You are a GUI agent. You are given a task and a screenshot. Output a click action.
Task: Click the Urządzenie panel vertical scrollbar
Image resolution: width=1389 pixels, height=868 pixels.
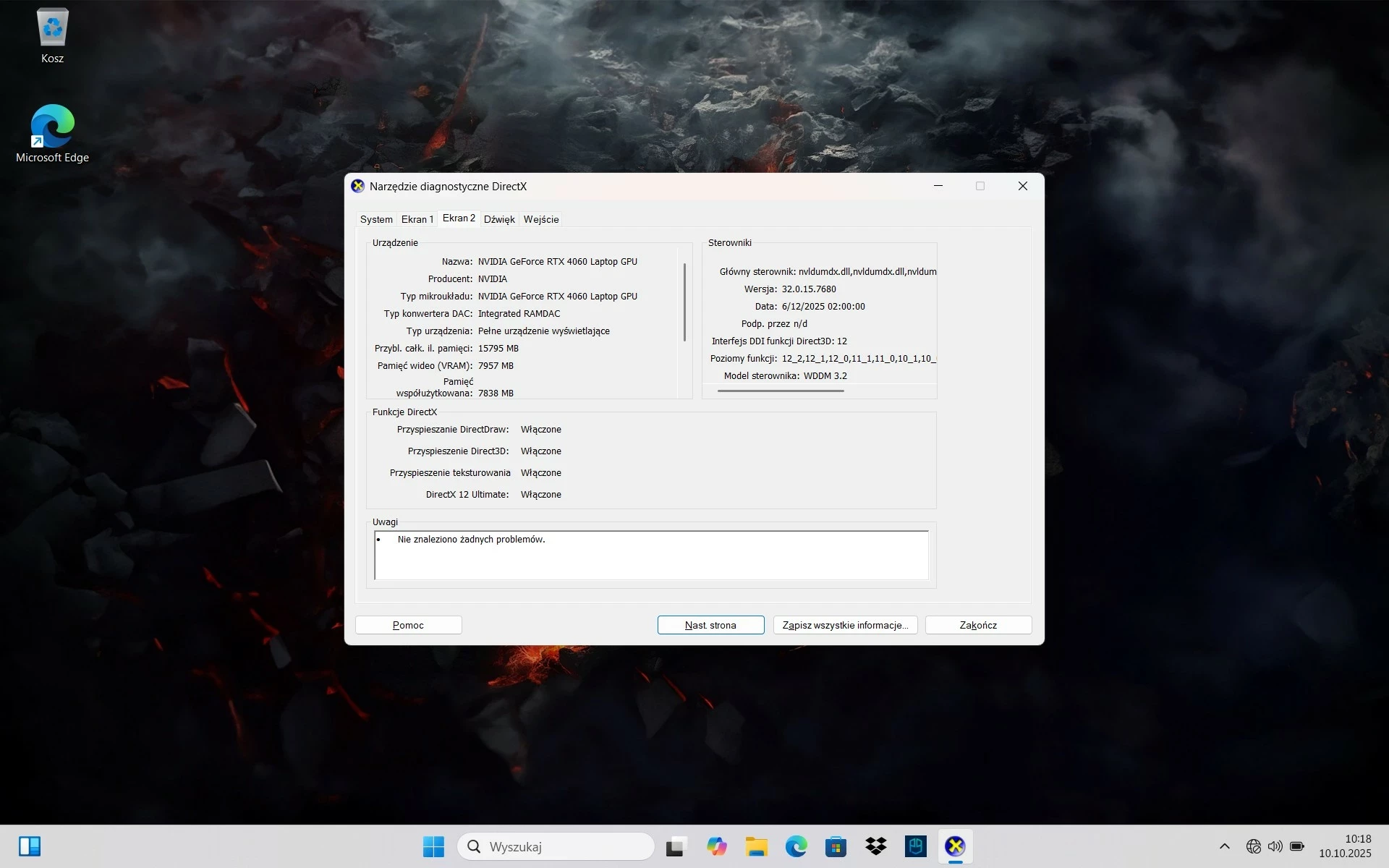click(x=684, y=304)
